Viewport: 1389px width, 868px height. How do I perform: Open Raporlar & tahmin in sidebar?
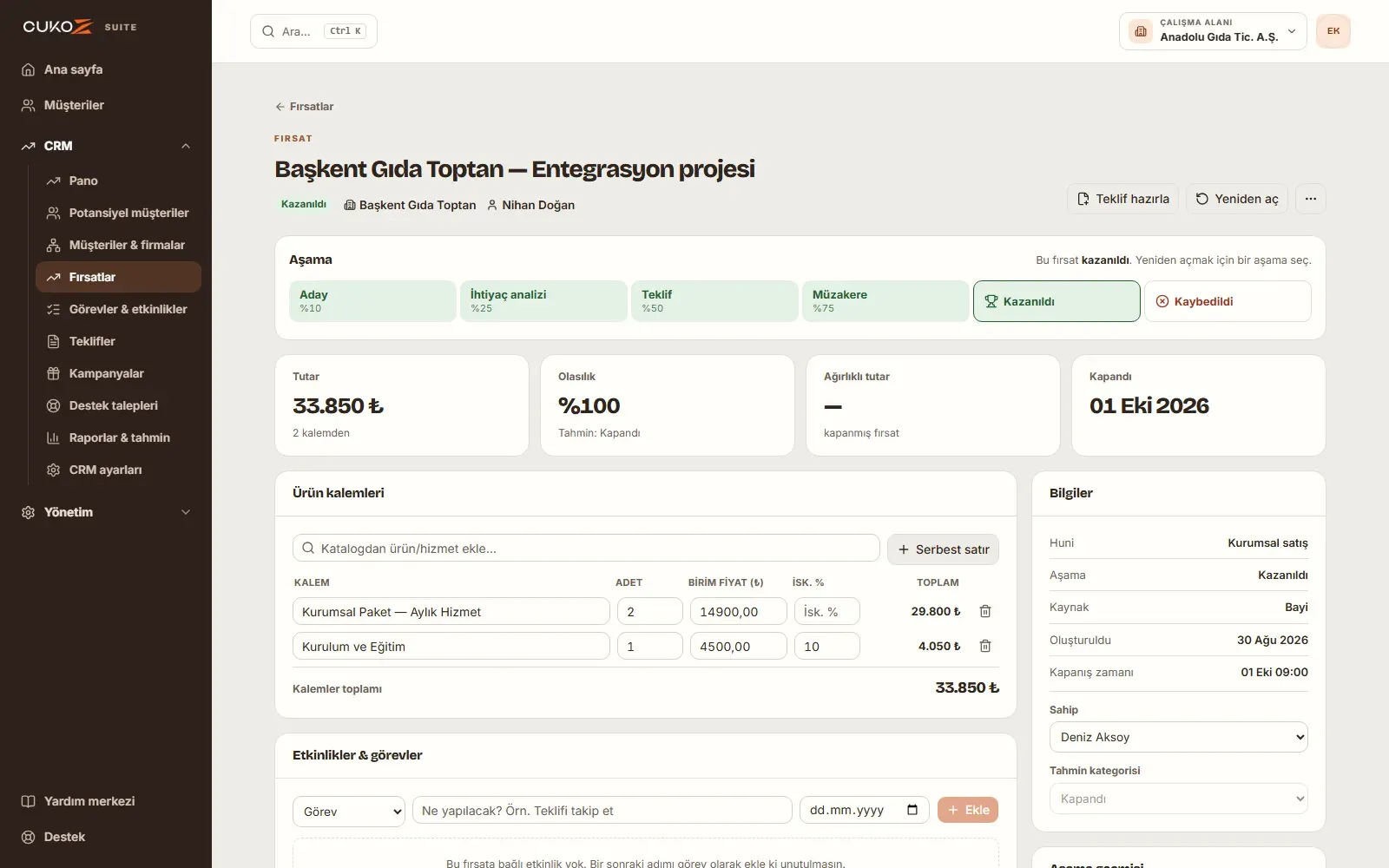click(118, 437)
